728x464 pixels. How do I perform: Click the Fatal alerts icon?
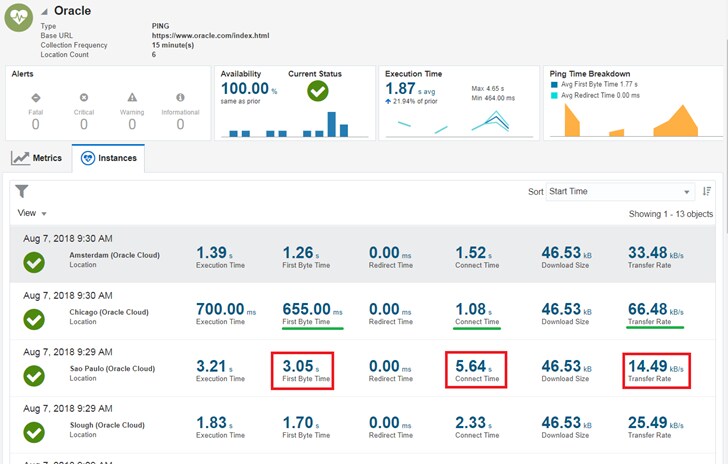click(36, 98)
